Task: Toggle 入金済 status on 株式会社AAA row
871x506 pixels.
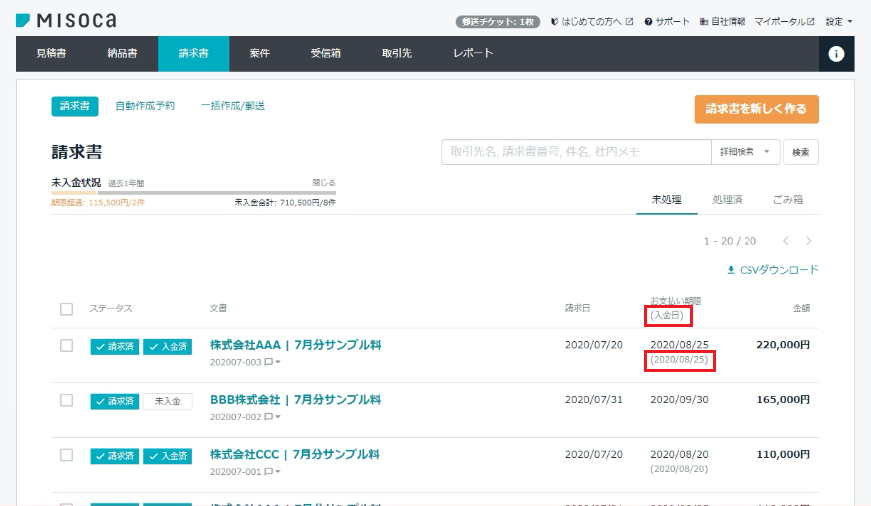Action: 168,347
